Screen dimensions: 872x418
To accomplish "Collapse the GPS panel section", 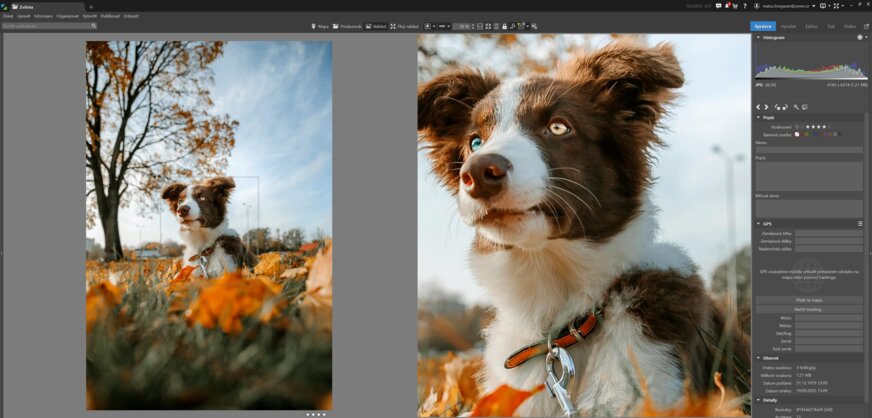I will [758, 224].
